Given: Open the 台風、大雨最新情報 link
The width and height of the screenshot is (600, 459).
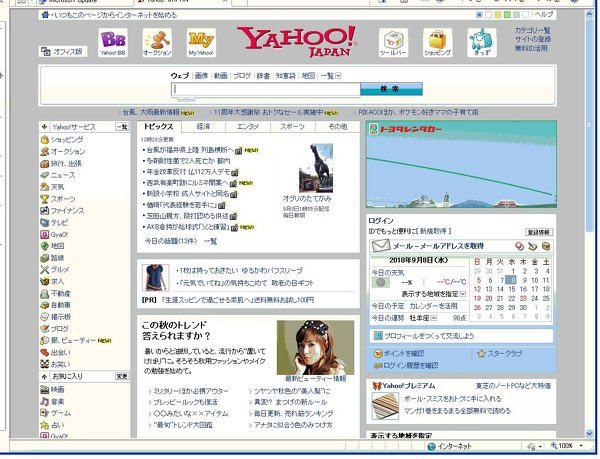Looking at the screenshot, I should tap(151, 112).
